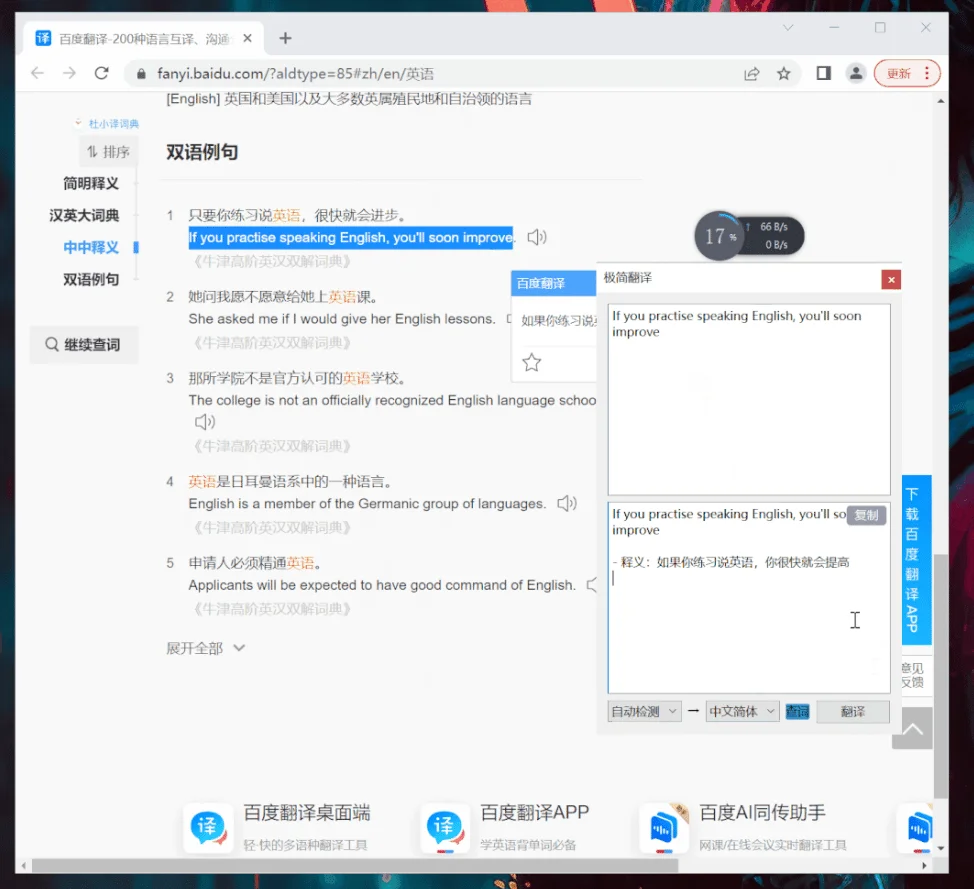Open the 自动检测 source language dropdown
The width and height of the screenshot is (974, 889).
[644, 711]
